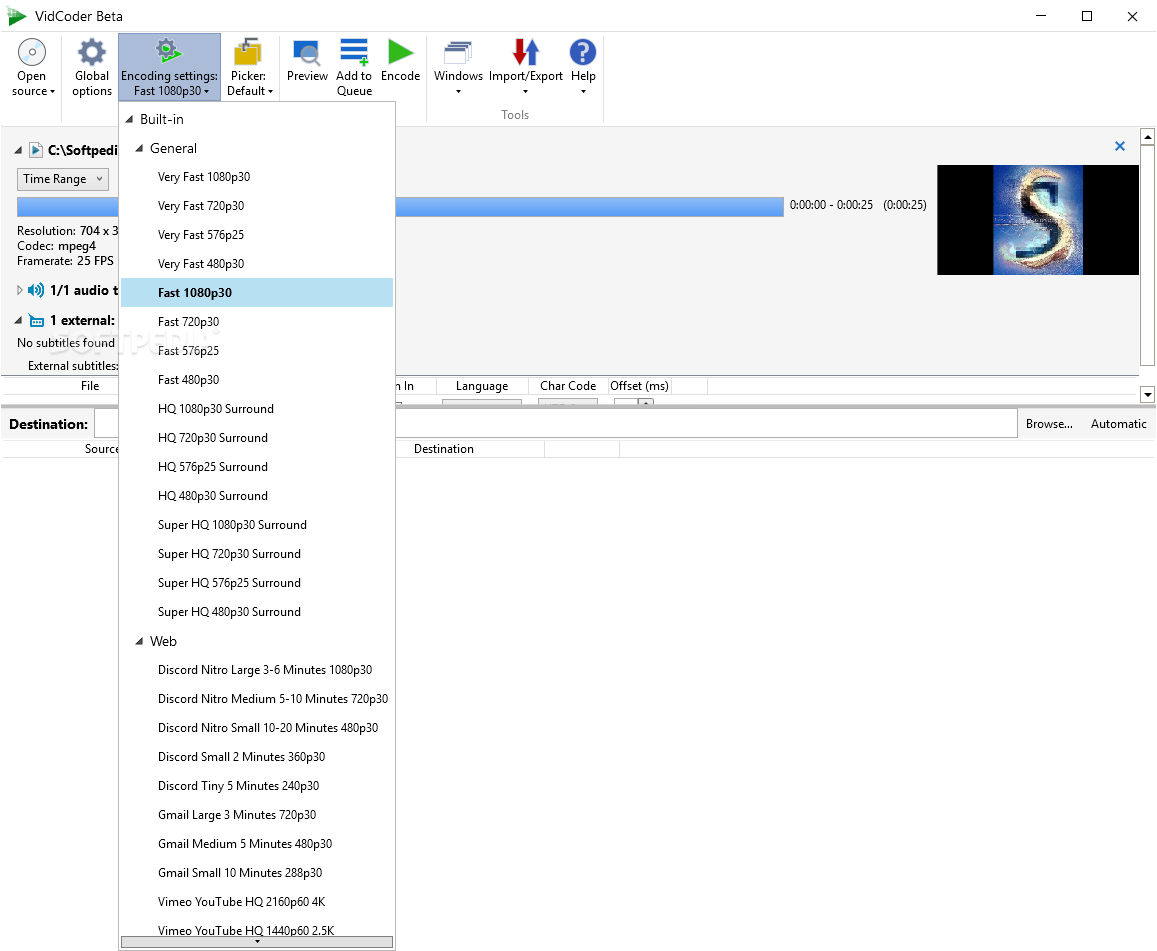Screen dimensions: 1157x951
Task: Pick HQ 720p30 Surround preset
Action: tap(257, 438)
